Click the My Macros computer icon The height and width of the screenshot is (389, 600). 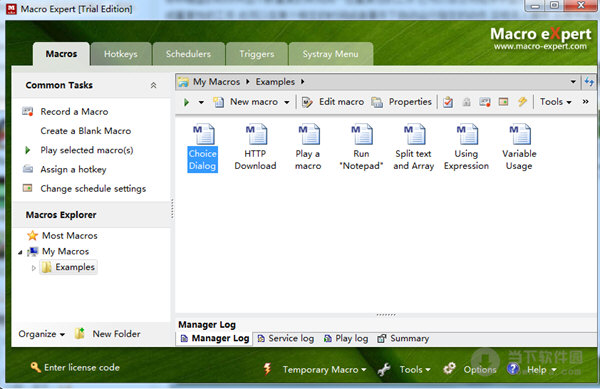click(x=33, y=251)
